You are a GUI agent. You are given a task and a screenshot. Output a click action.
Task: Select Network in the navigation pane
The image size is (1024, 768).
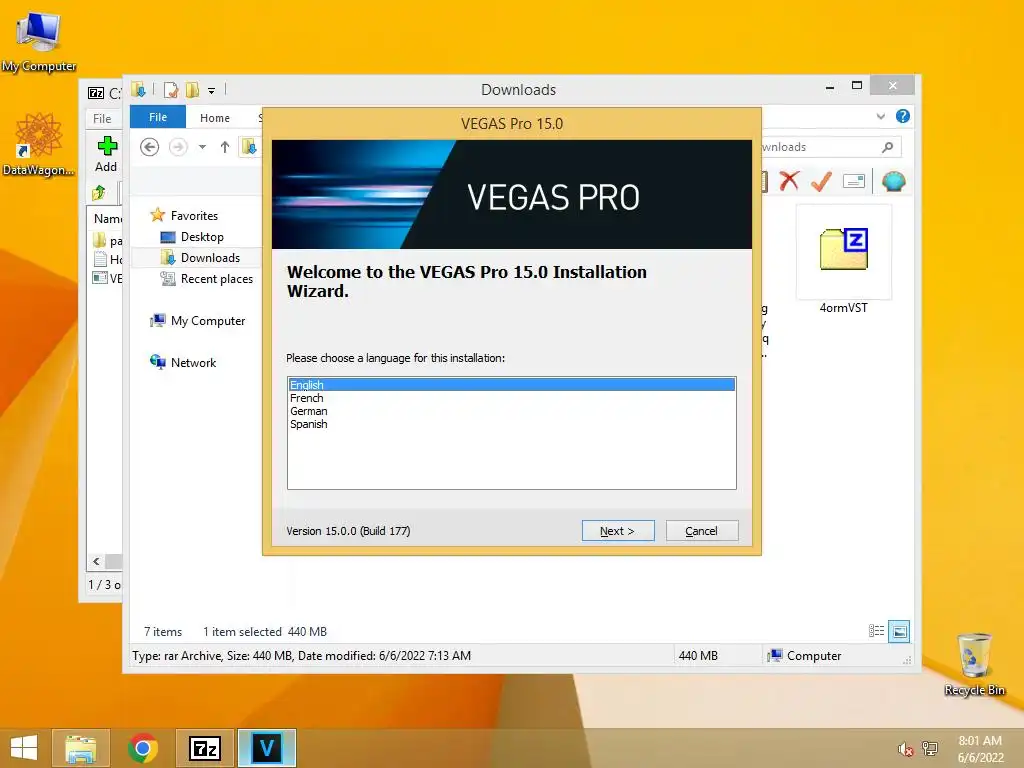(x=193, y=362)
